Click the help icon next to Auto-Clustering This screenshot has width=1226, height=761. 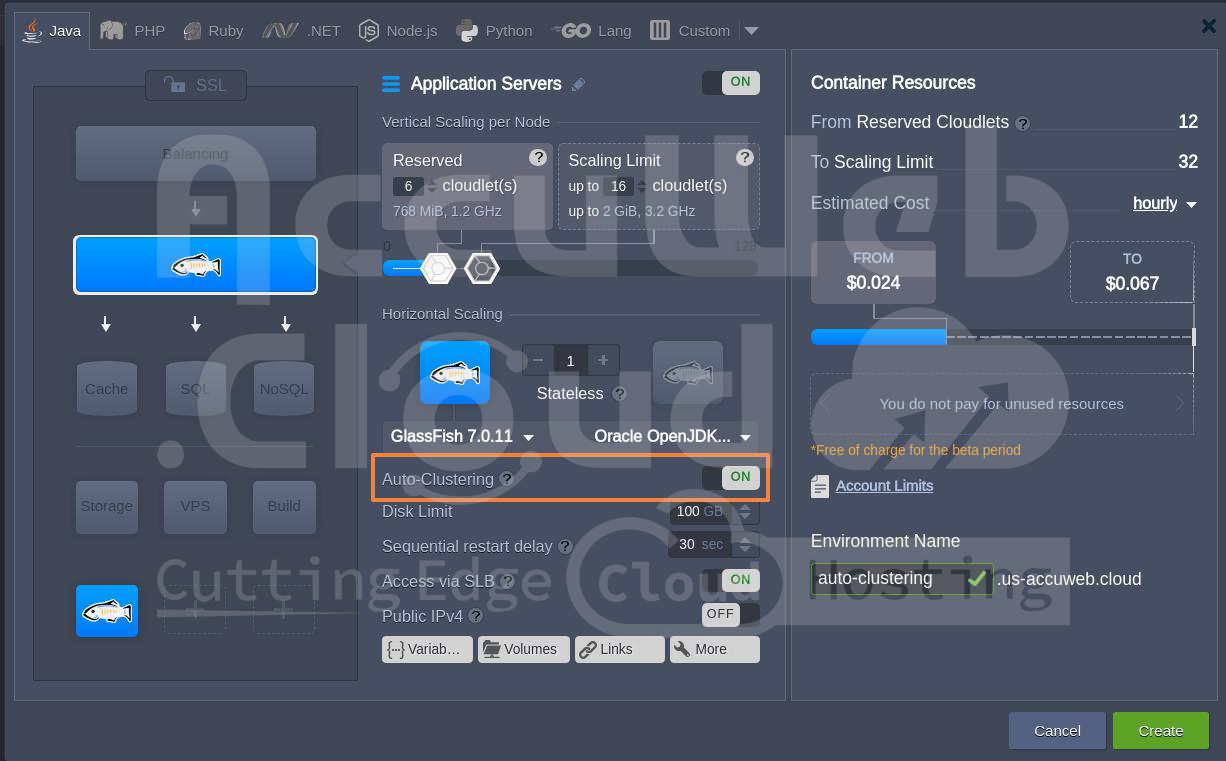point(507,479)
